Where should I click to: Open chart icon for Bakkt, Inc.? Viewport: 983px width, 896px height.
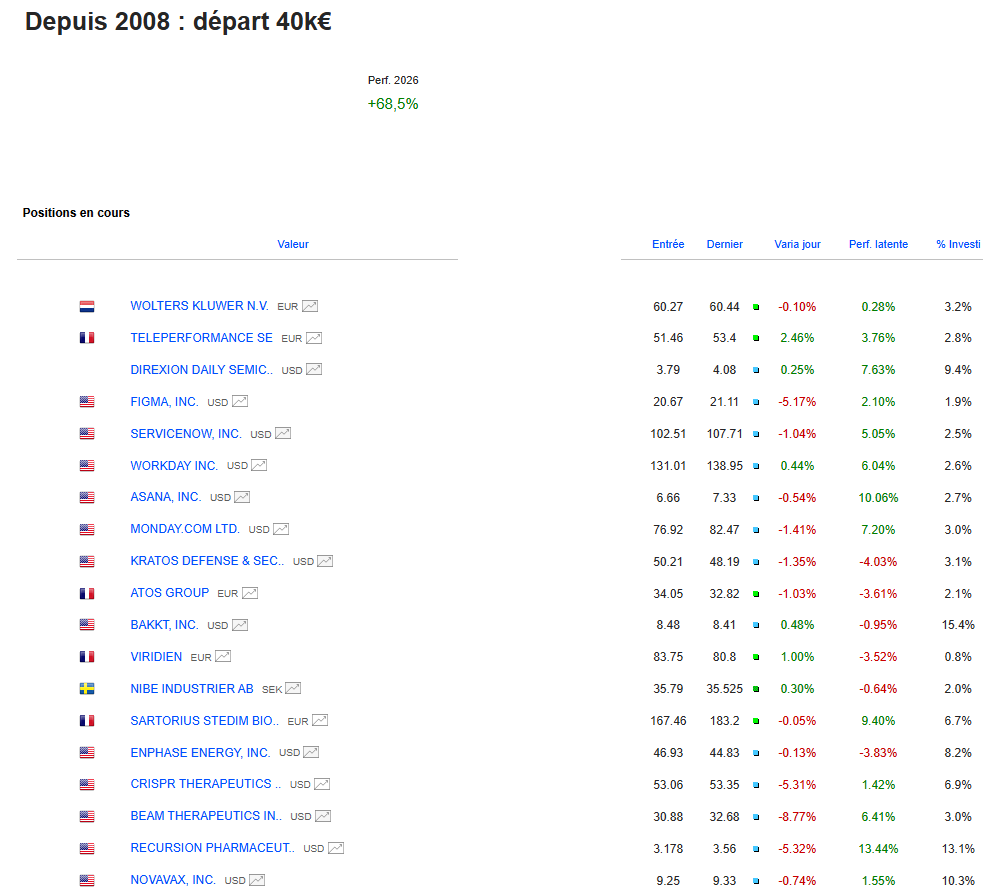click(x=239, y=625)
